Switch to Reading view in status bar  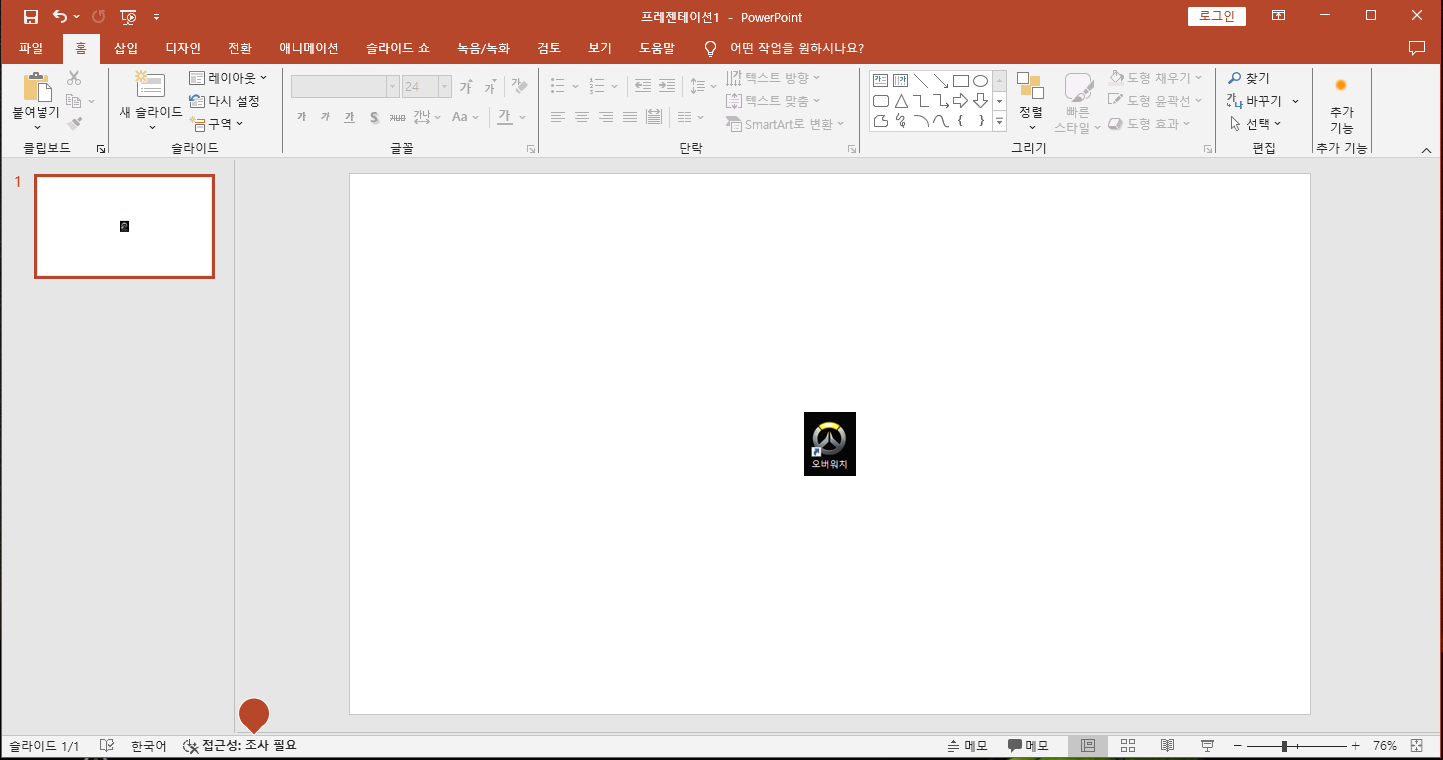coord(1167,746)
